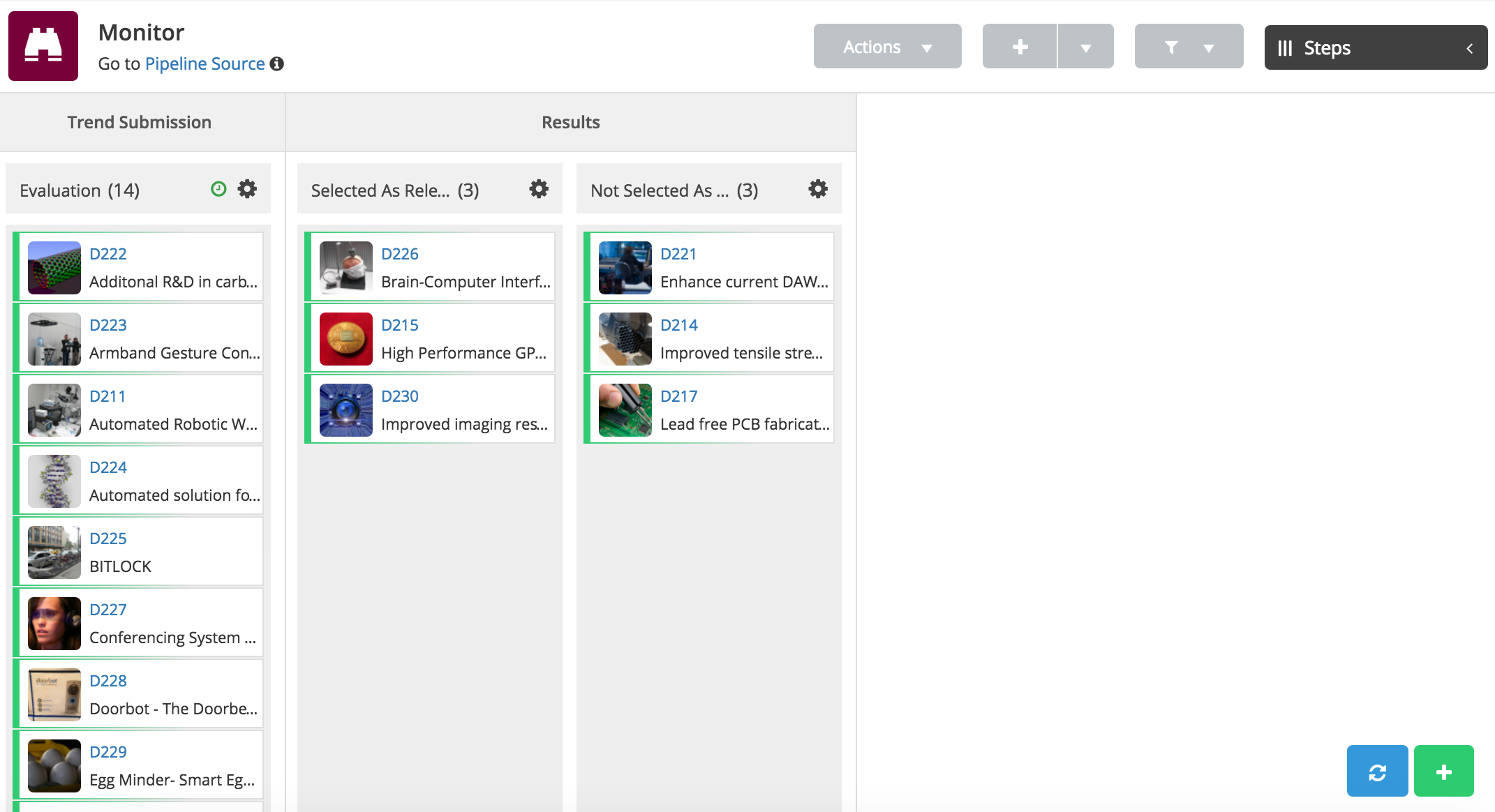
Task: Click the Monitor binoculars logo icon
Action: [43, 46]
